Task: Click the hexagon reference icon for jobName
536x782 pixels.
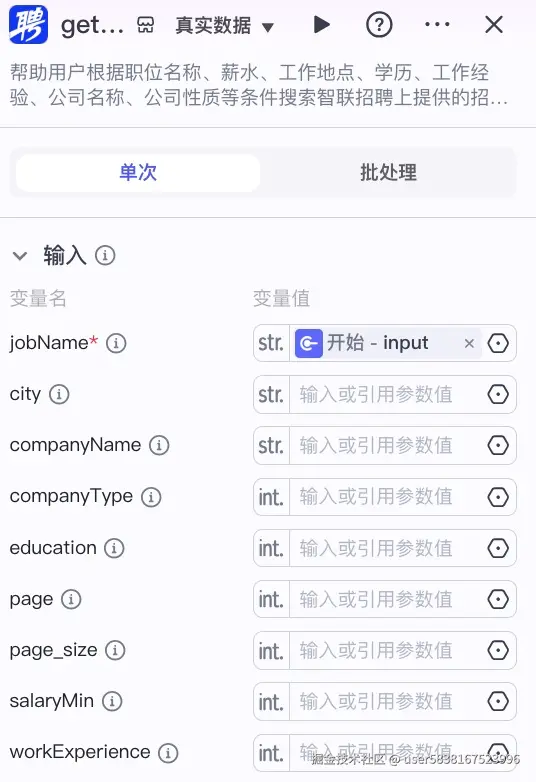Action: 498,343
